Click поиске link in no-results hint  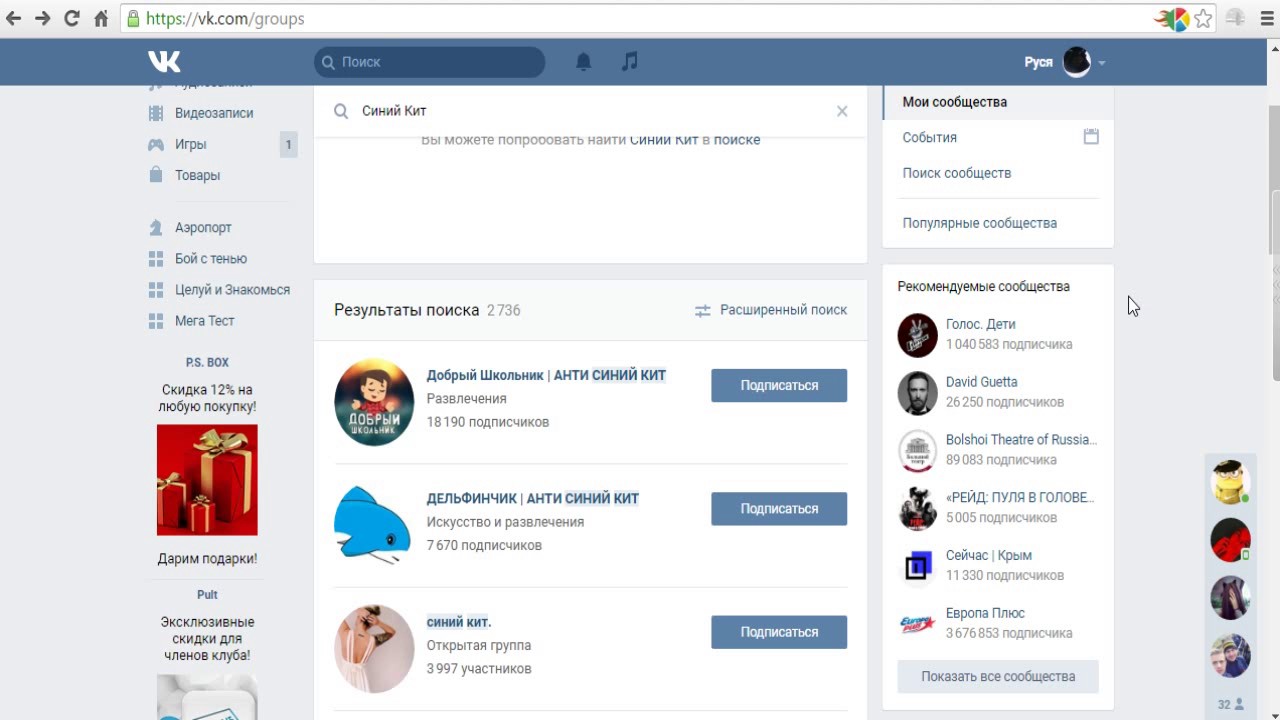(737, 140)
